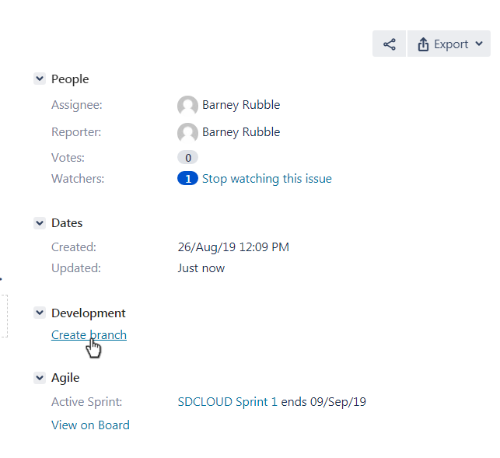Viewport: 500px width, 458px height.
Task: Open the Export dropdown menu
Action: pos(449,44)
